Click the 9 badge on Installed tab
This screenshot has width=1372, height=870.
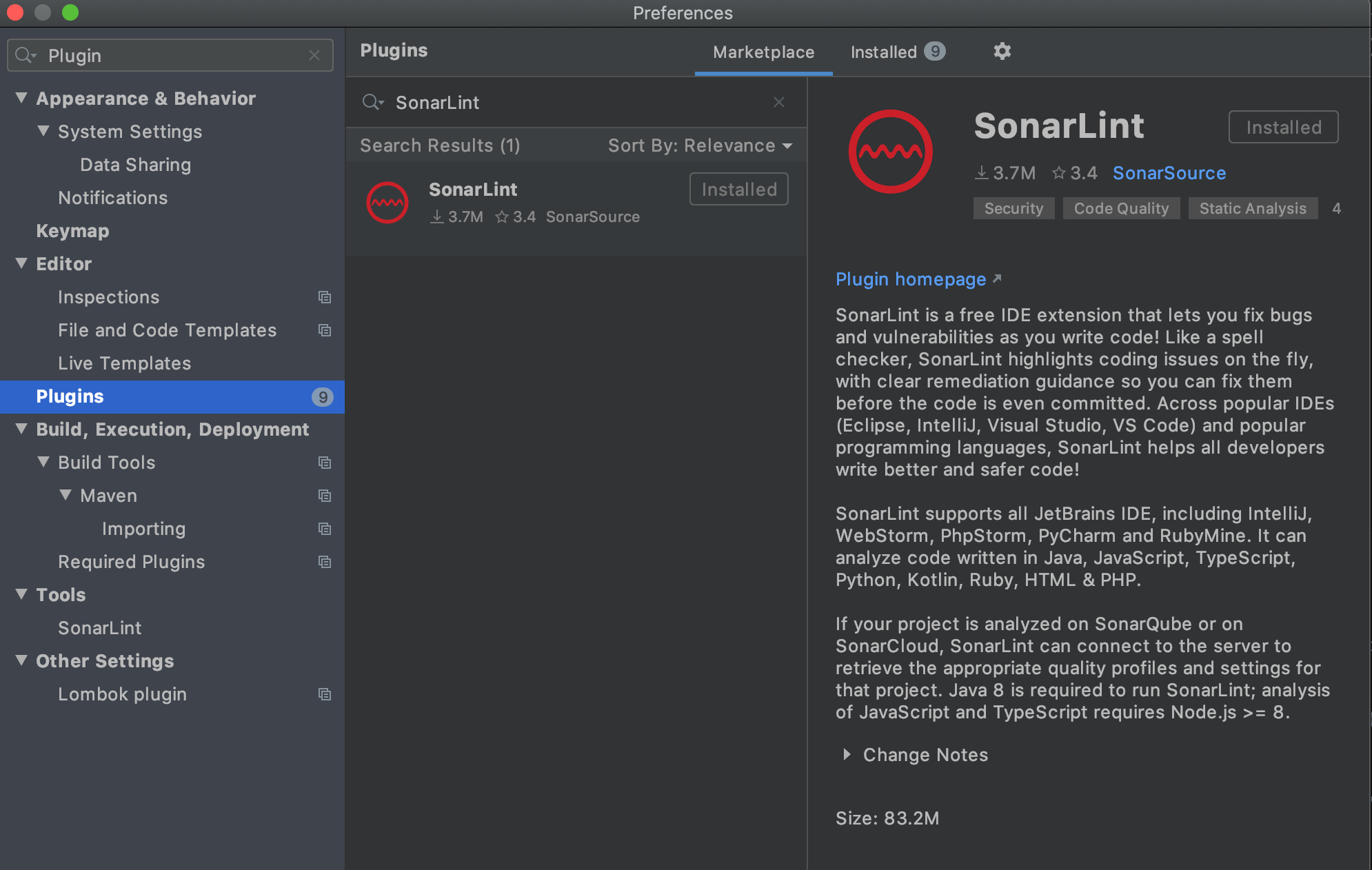click(x=935, y=52)
